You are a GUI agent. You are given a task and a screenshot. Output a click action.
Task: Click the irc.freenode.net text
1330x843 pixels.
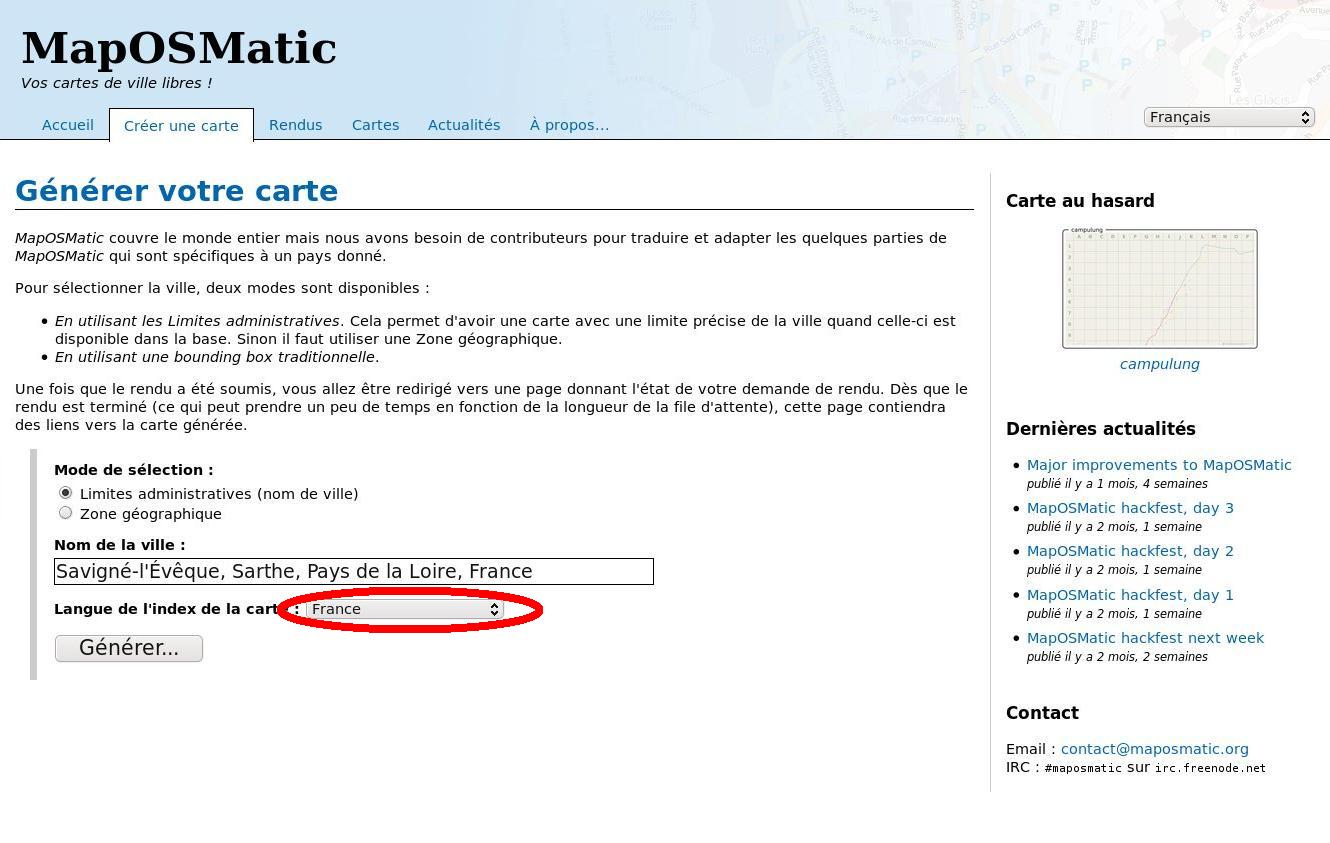pyautogui.click(x=1210, y=768)
